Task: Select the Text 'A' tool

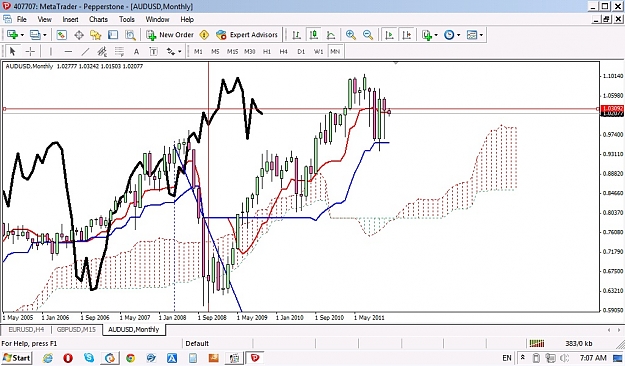Action: [136, 51]
